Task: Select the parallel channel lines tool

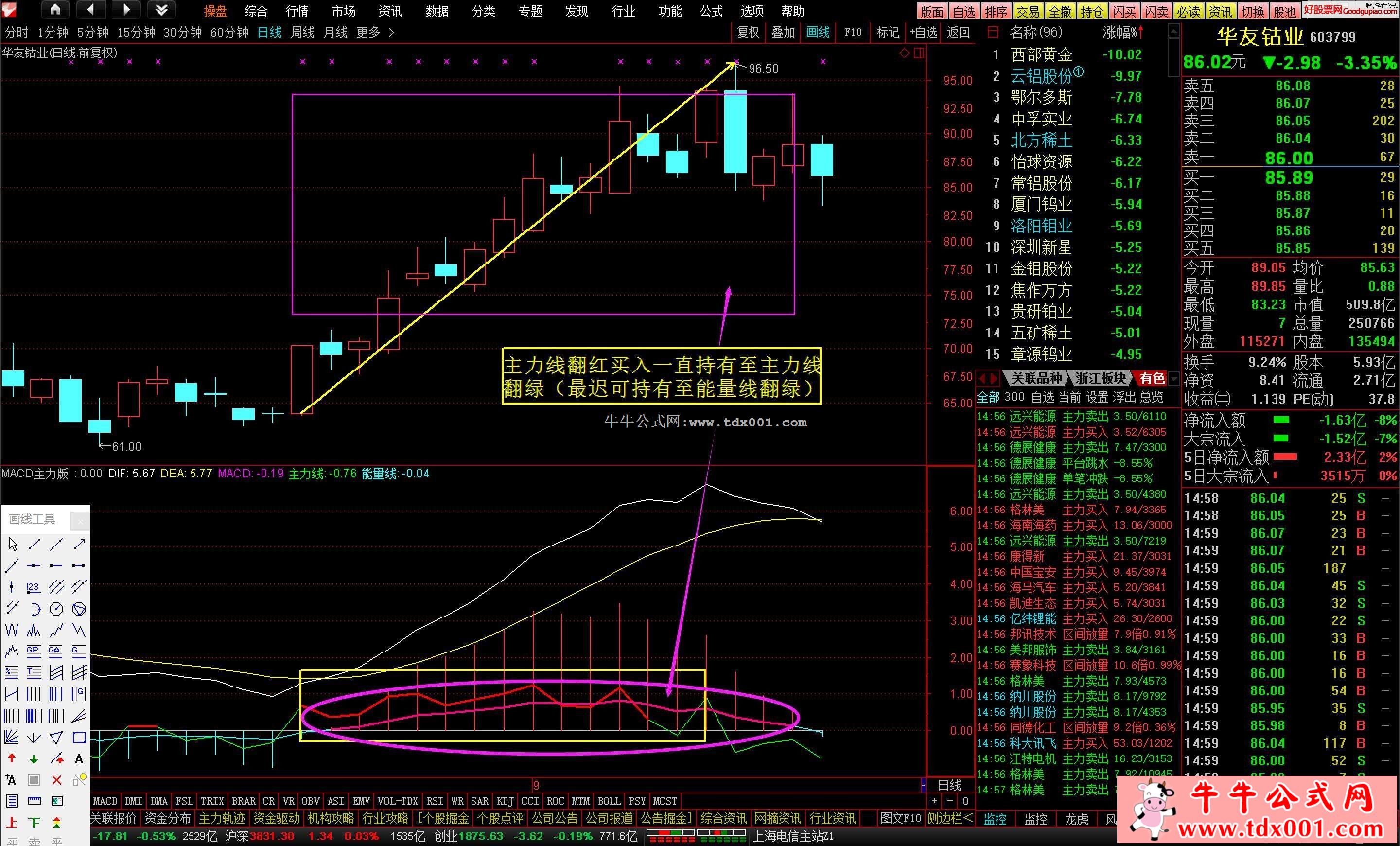Action: pyautogui.click(x=56, y=587)
